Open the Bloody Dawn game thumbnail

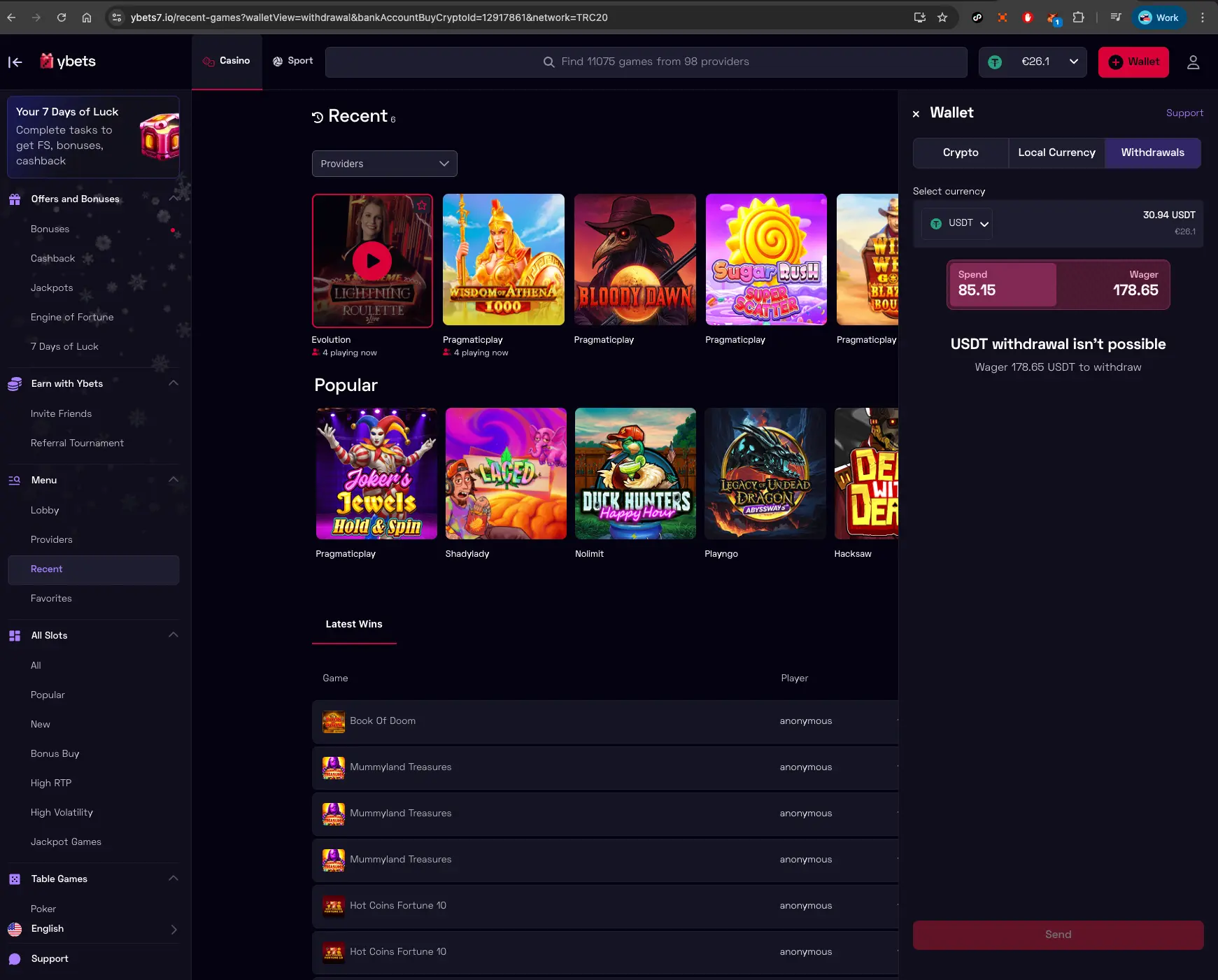point(635,260)
